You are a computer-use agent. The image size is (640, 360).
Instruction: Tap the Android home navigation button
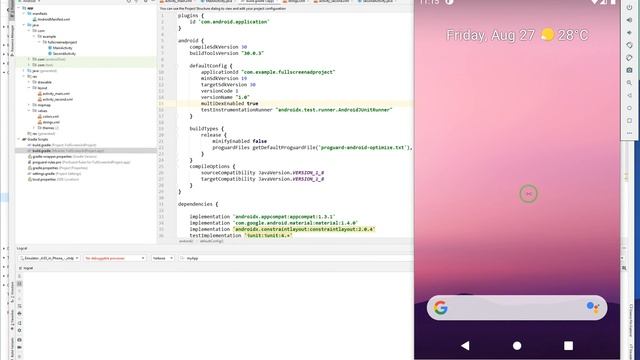(x=517, y=346)
